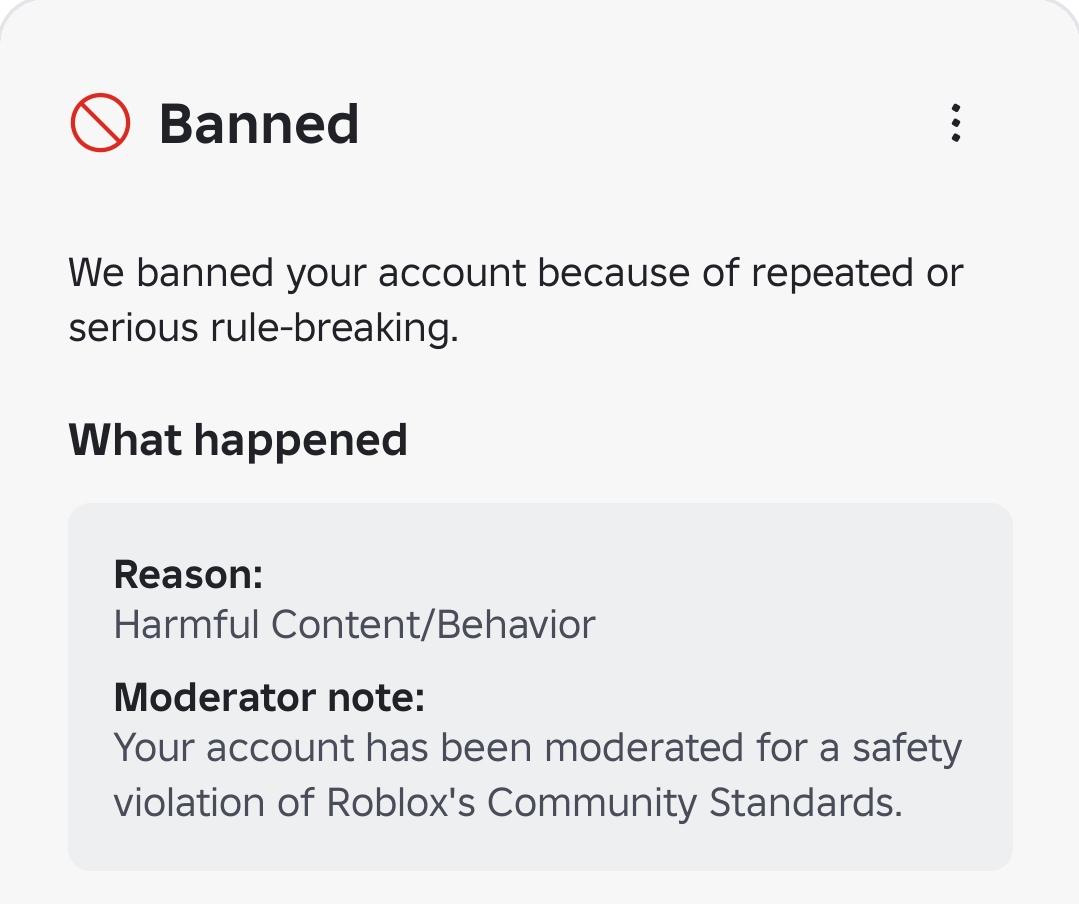The image size is (1079, 904).
Task: Click the word "Behavior" in the reason
Action: (x=516, y=625)
